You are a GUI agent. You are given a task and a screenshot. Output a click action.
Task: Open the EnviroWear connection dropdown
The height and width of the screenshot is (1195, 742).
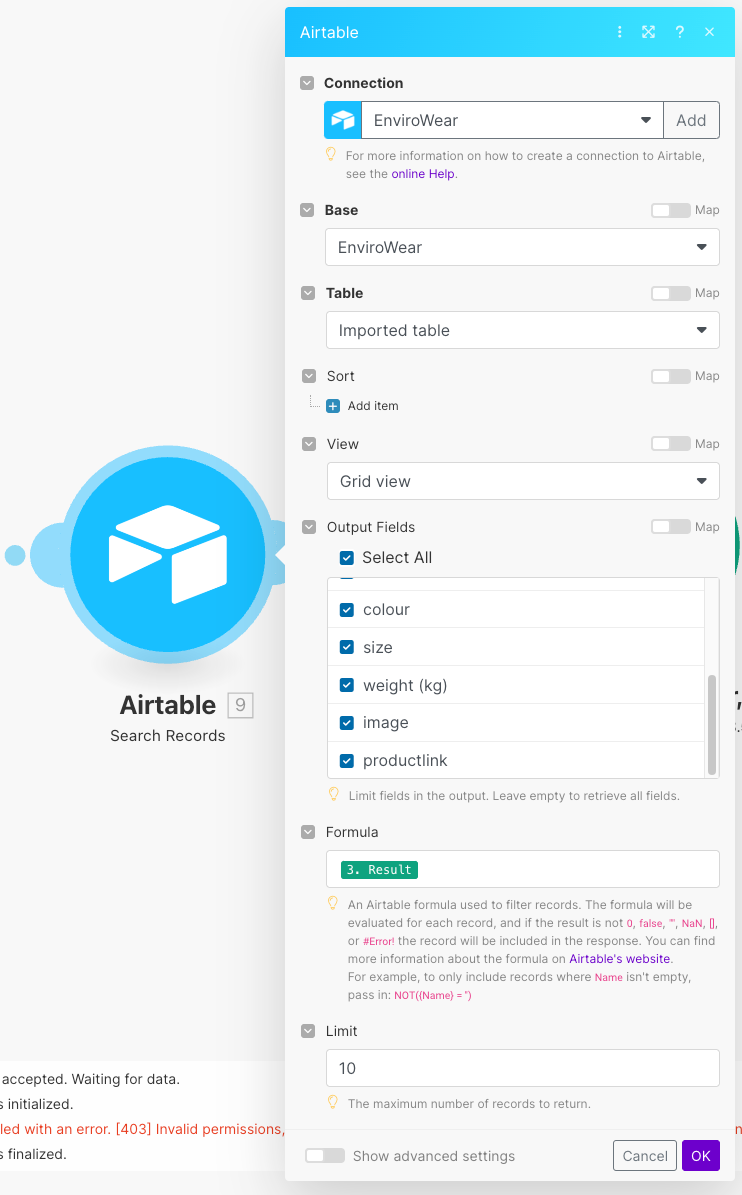(512, 120)
